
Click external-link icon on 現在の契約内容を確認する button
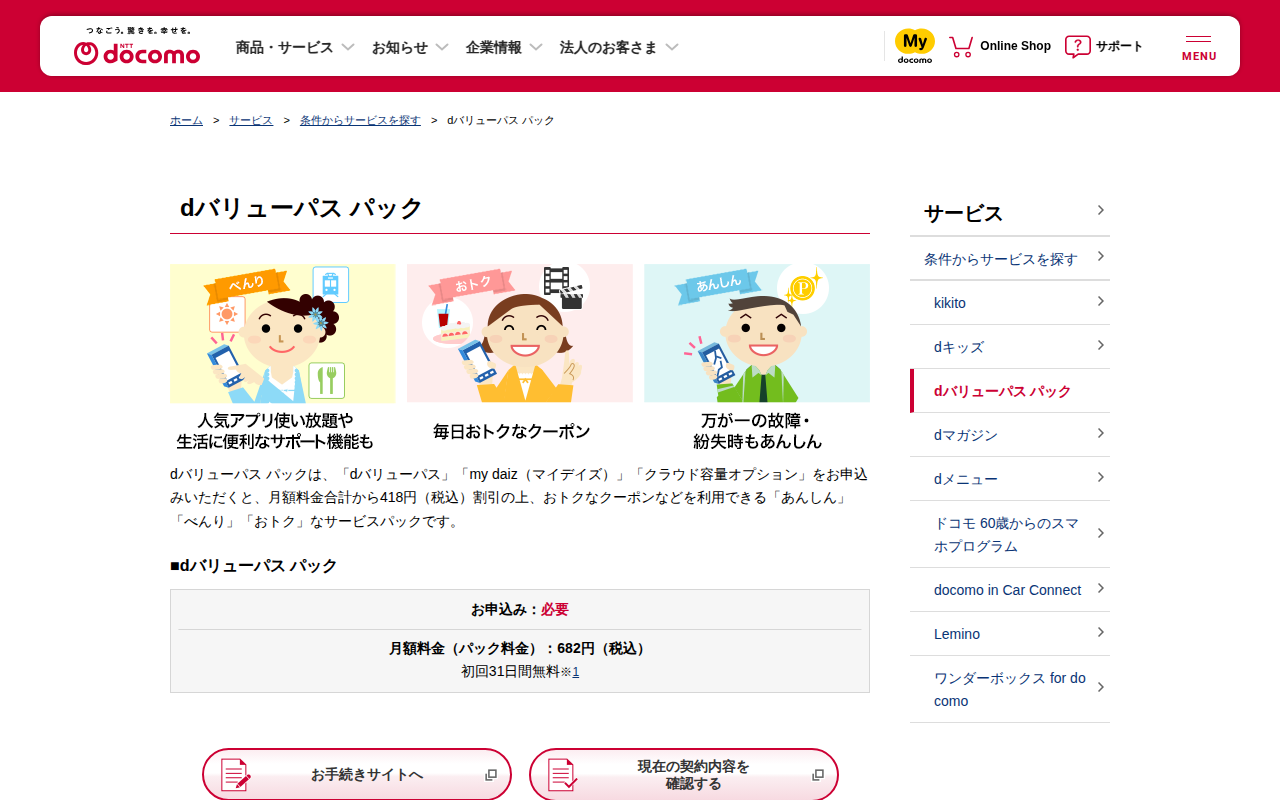click(x=818, y=775)
